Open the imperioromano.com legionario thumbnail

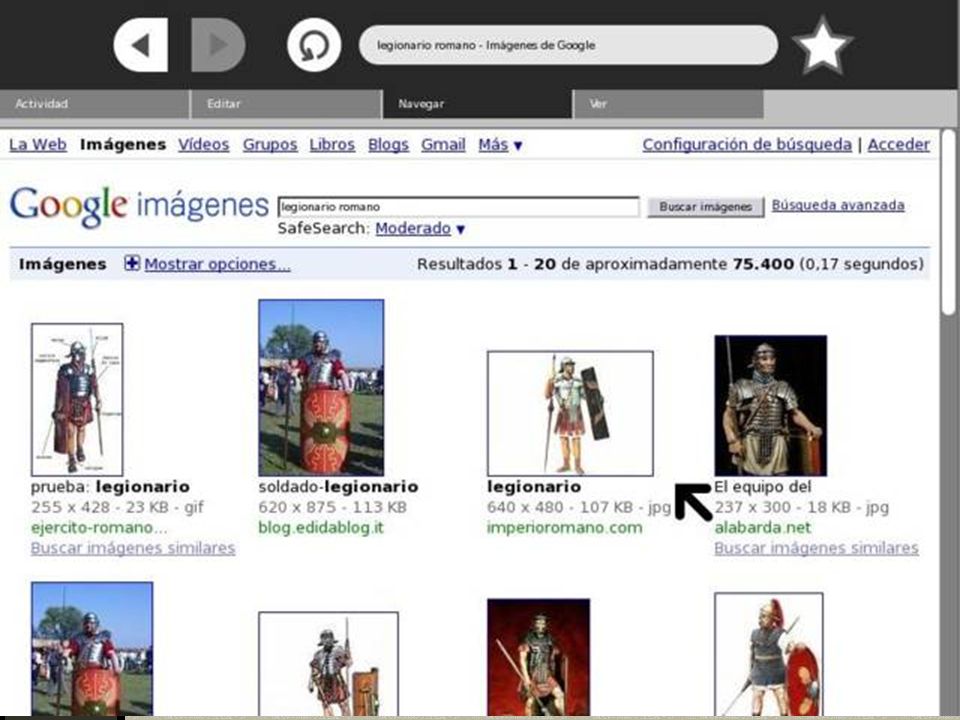[x=570, y=413]
